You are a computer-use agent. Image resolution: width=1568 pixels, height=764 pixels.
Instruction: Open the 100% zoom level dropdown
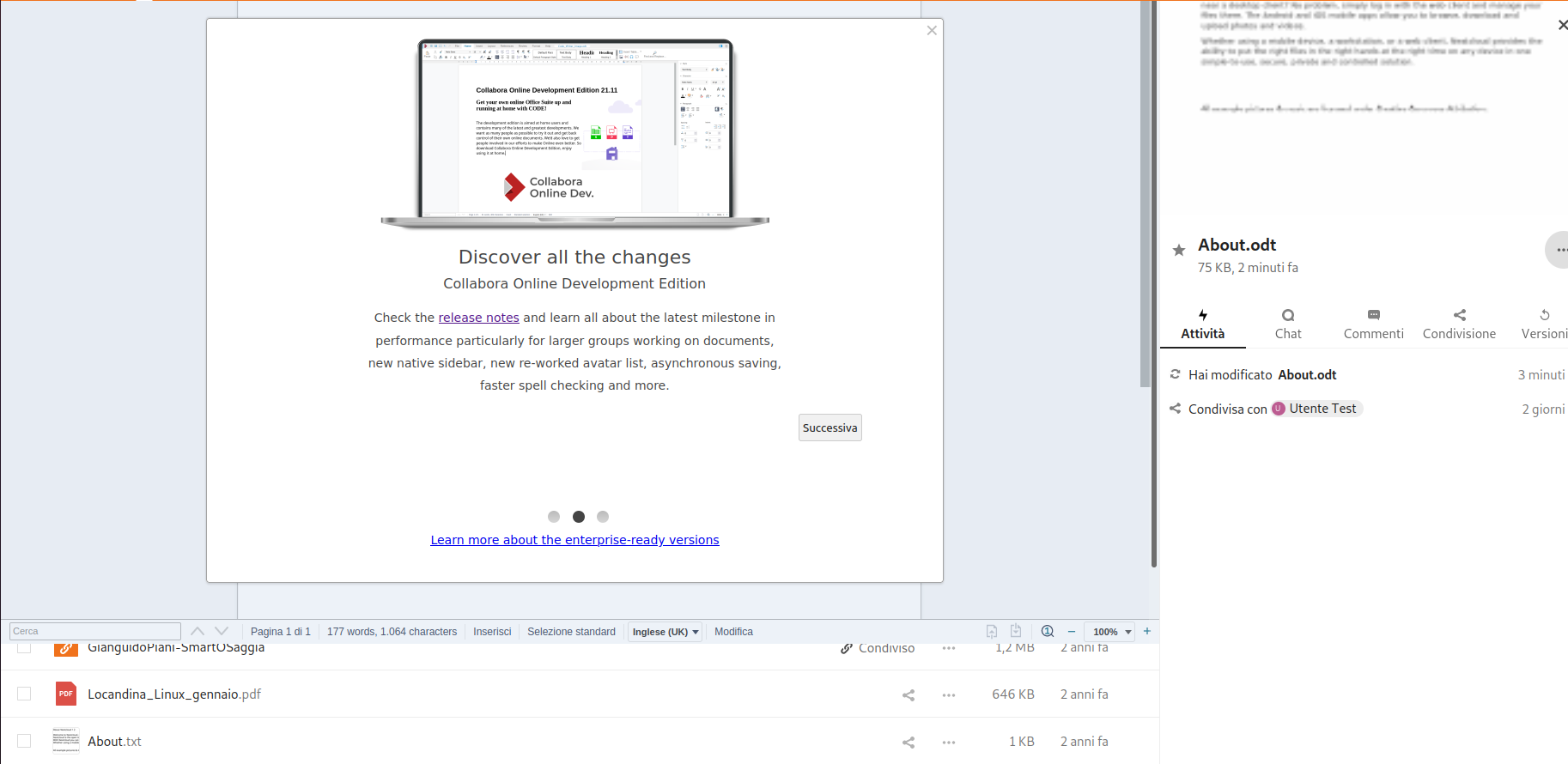[x=1109, y=632]
